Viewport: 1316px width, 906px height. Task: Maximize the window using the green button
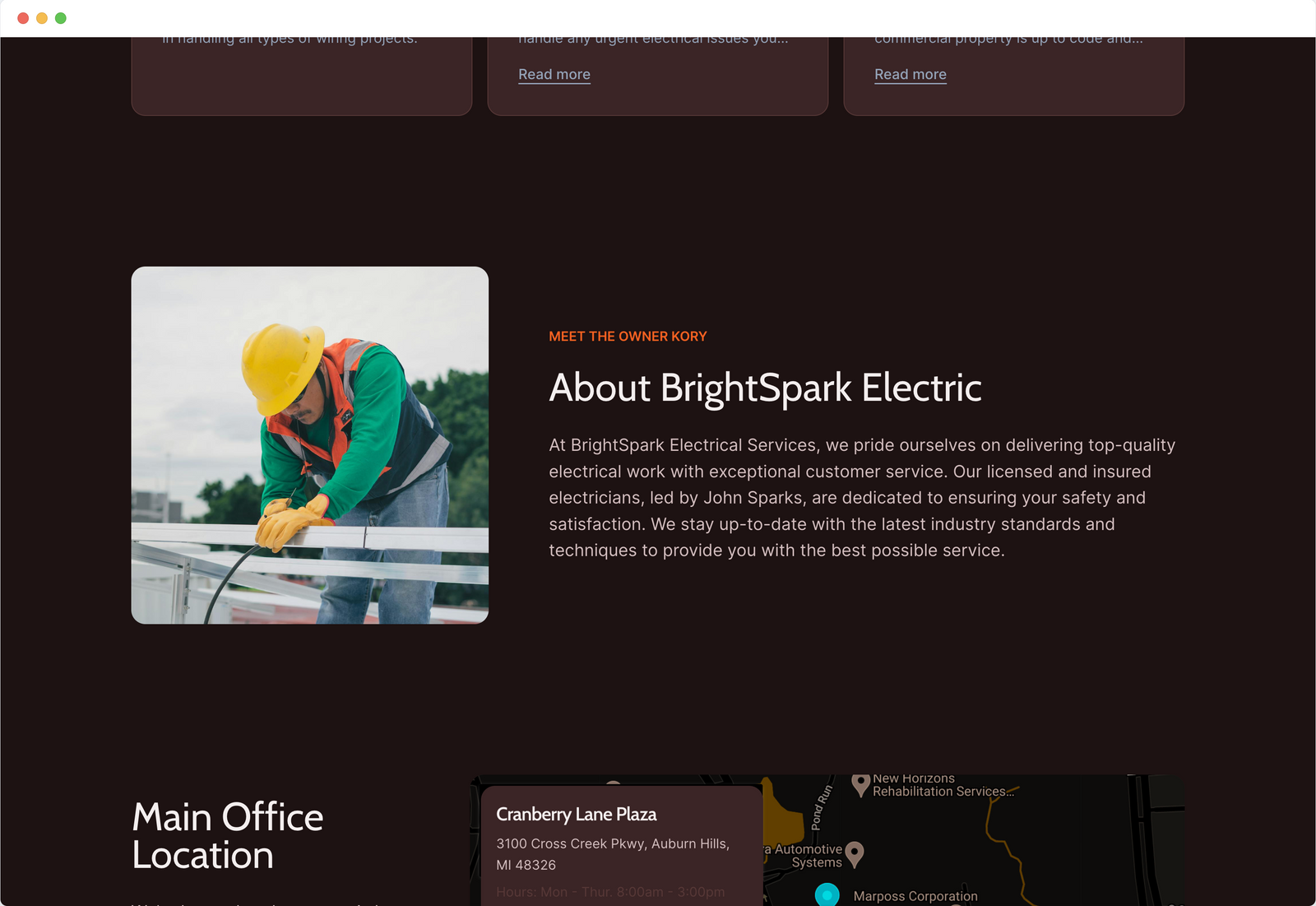tap(61, 18)
